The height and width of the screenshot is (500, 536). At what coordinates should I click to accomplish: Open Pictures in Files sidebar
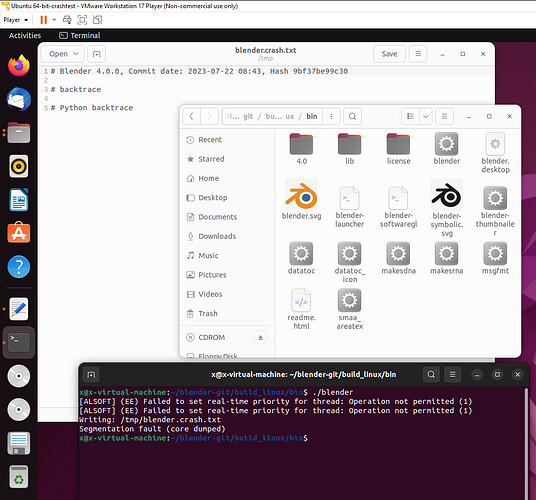227,275
